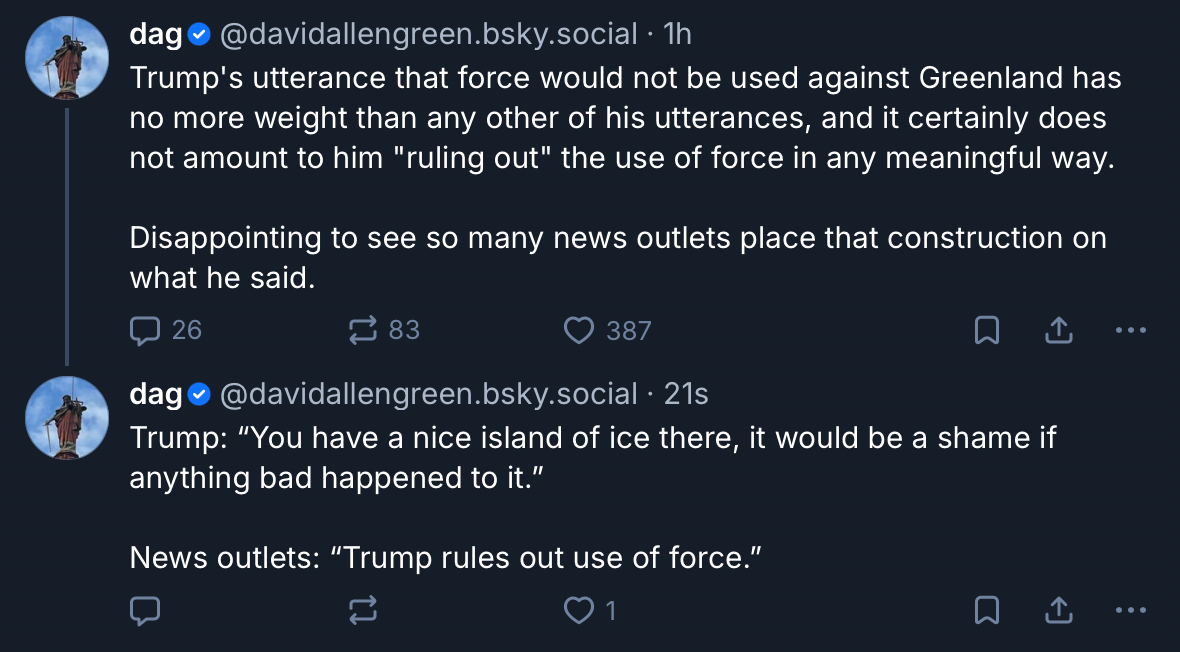Screen dimensions: 1180x652
Task: Open the 21s timestamp on second post
Action: click(686, 395)
